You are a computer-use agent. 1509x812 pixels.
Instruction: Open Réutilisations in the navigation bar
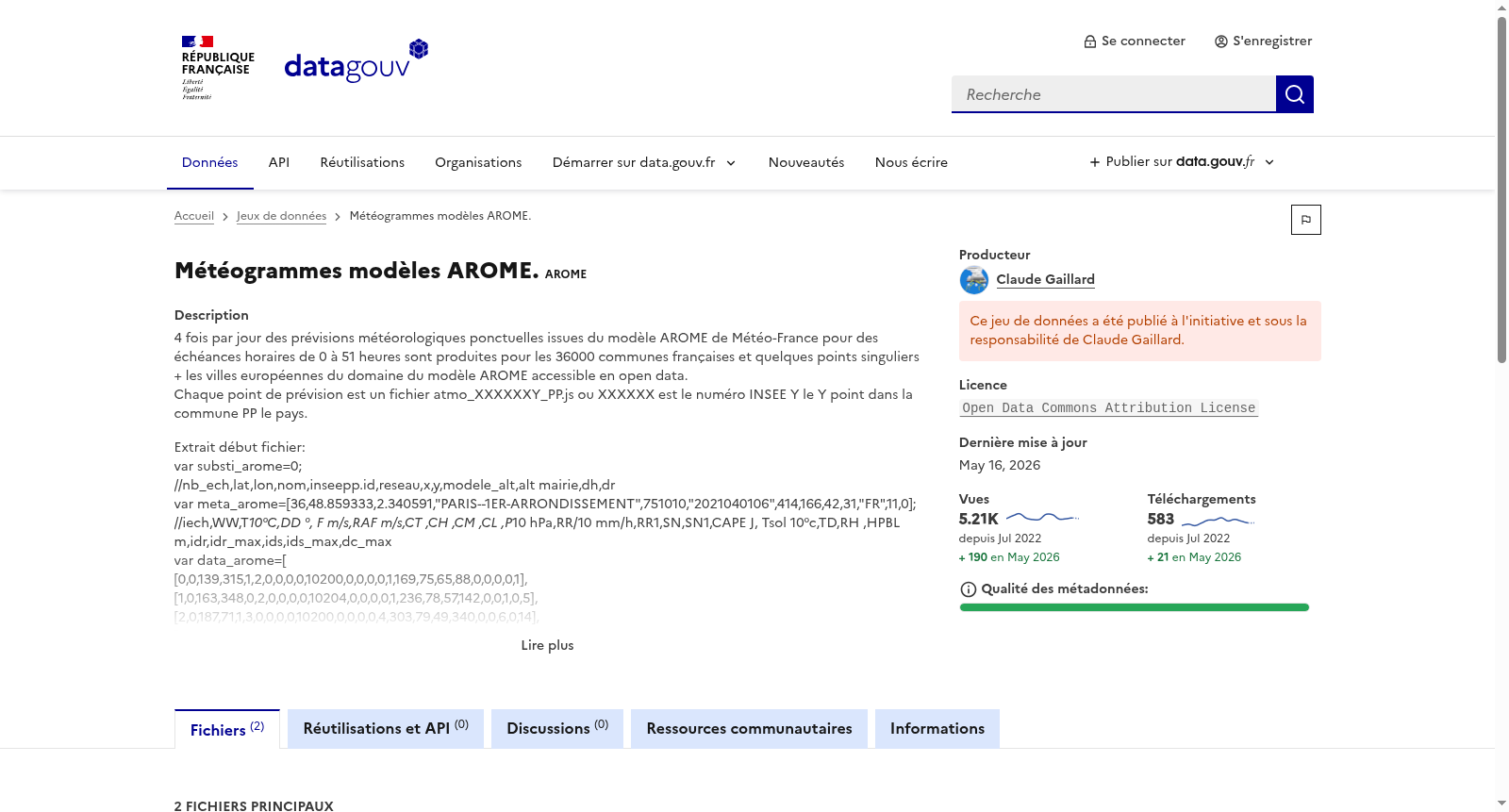(362, 163)
